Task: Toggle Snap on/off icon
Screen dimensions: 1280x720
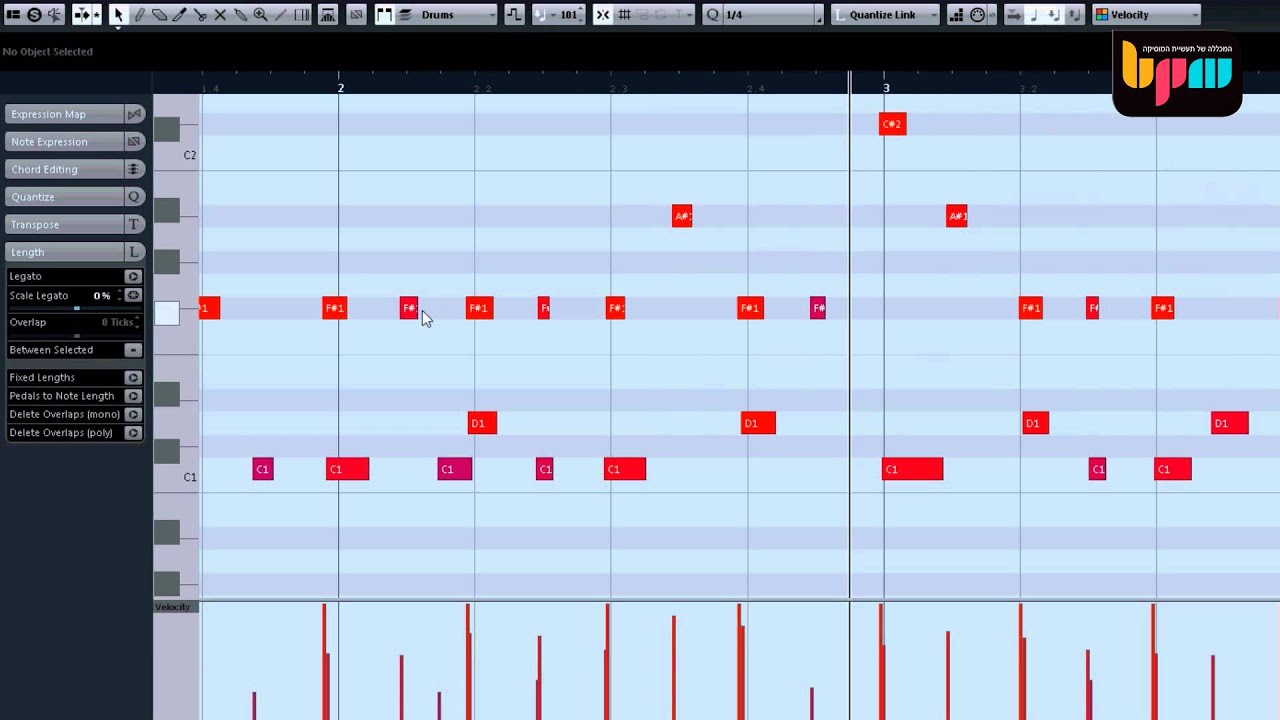Action: [x=603, y=15]
